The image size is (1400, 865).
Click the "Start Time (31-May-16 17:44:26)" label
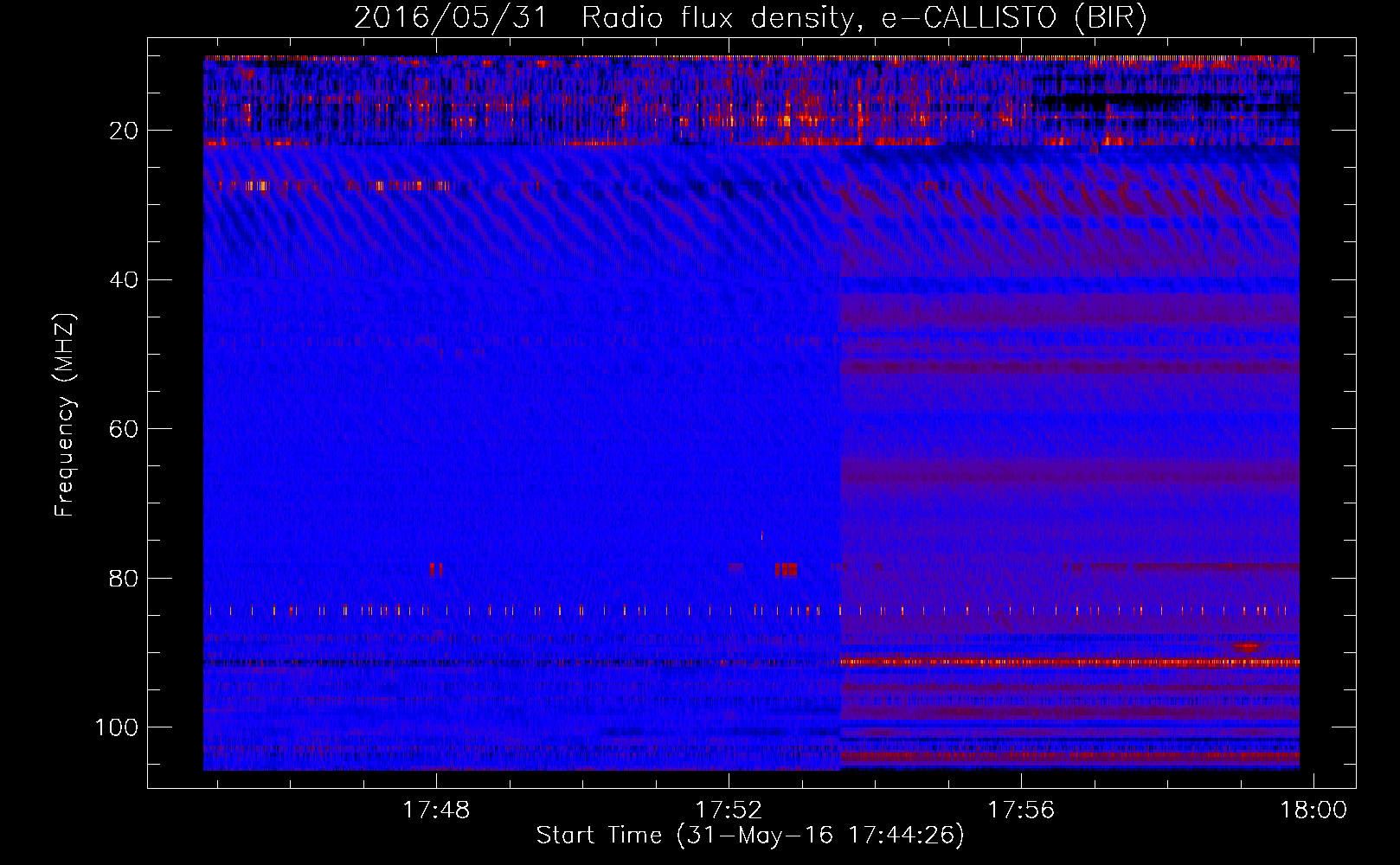[x=750, y=836]
